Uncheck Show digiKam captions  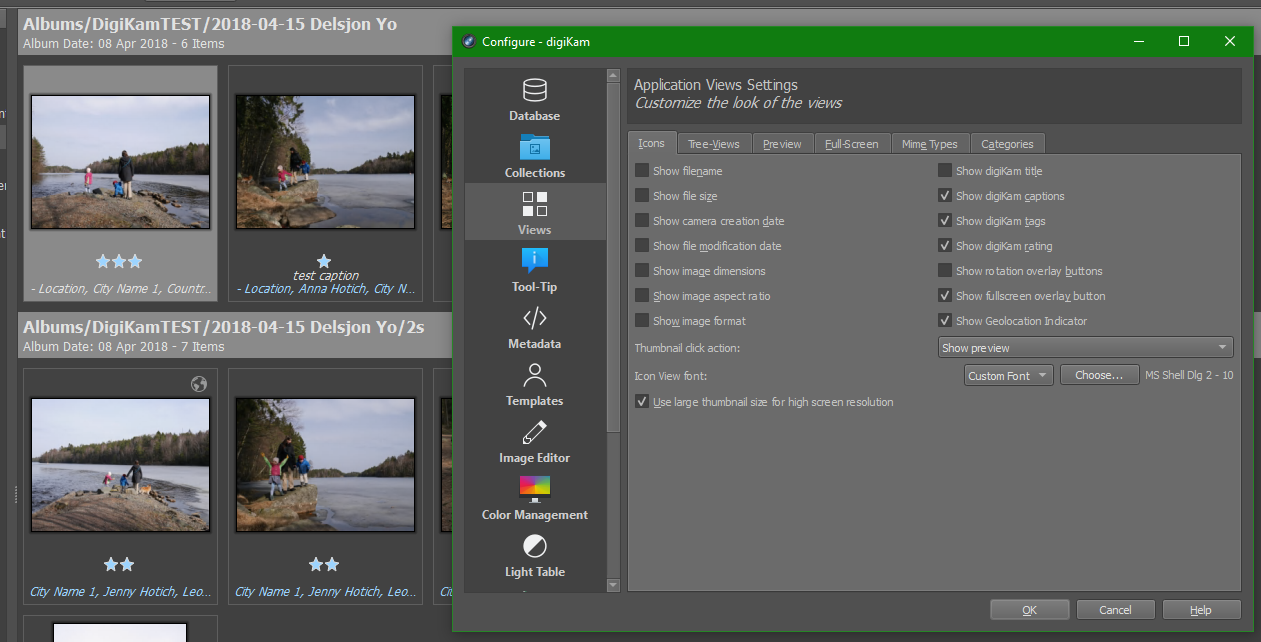coord(945,196)
